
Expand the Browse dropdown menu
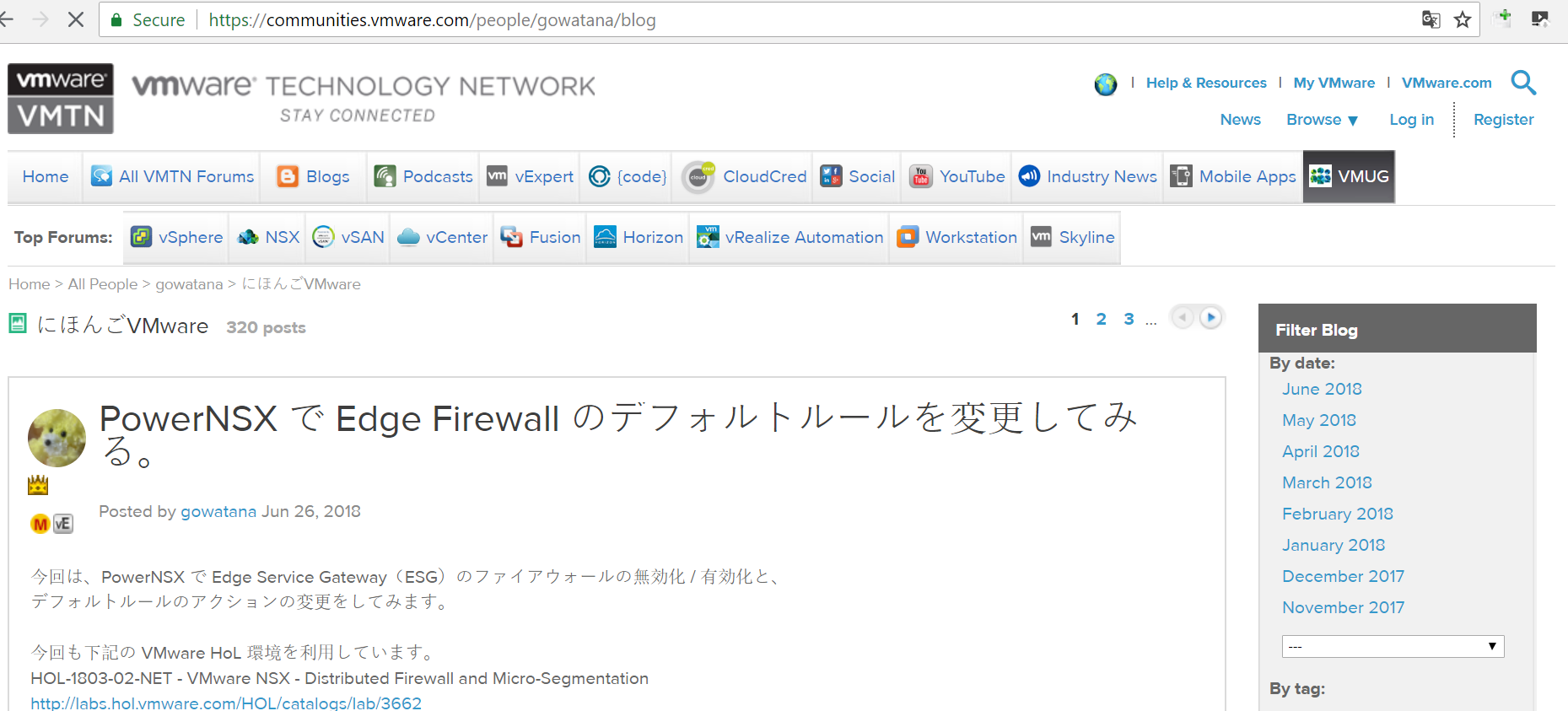click(1322, 120)
